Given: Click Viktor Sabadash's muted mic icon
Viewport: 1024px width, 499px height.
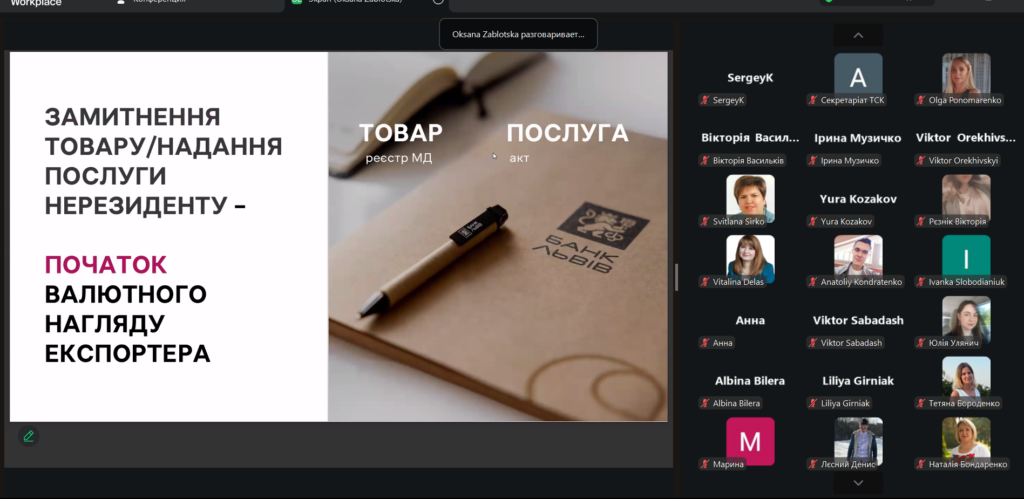Looking at the screenshot, I should point(813,343).
